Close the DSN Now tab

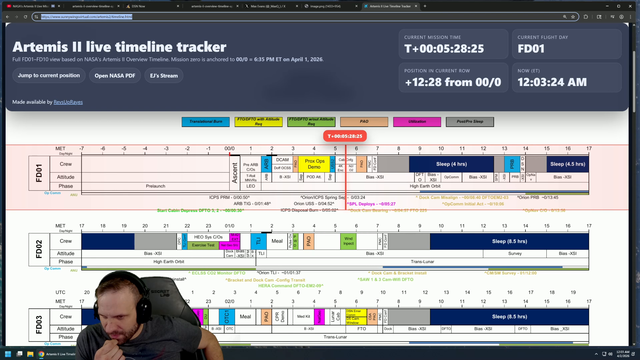tap(178, 6)
